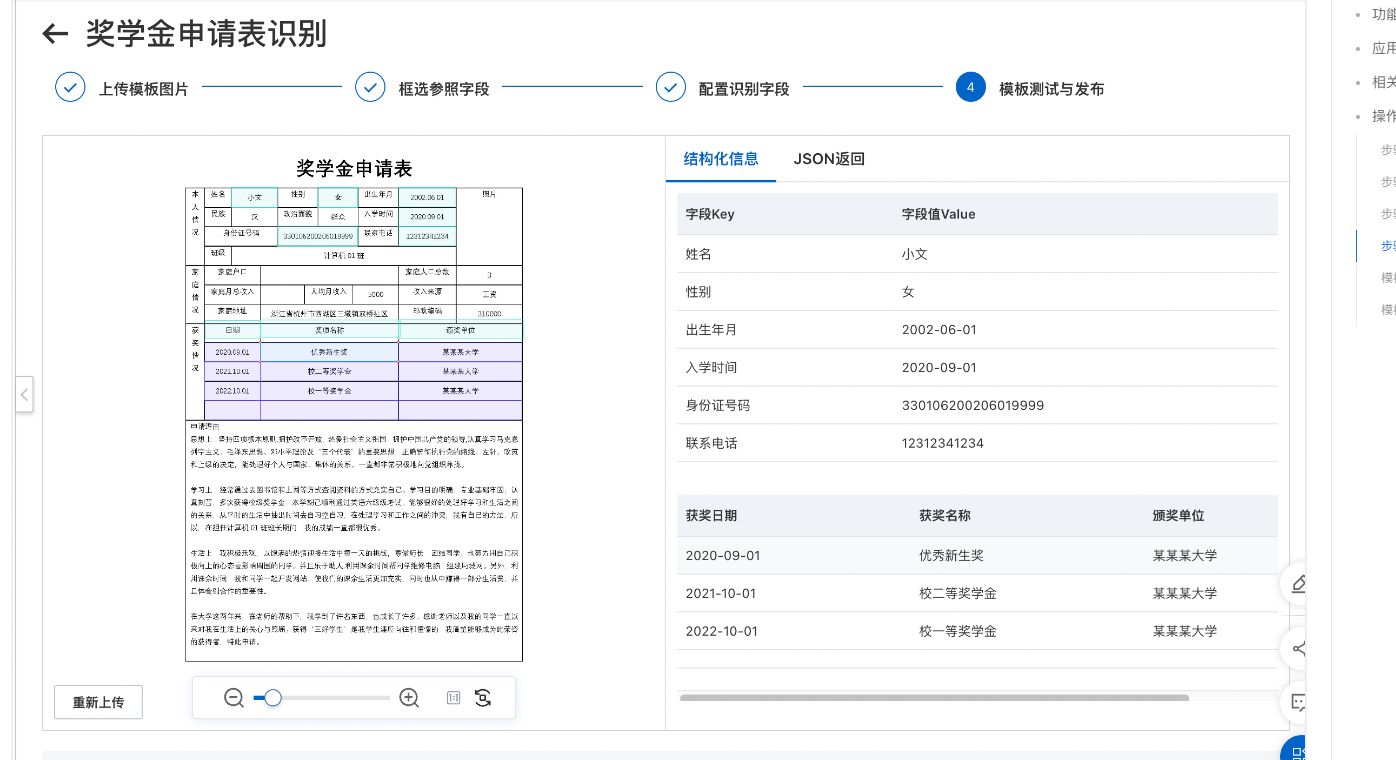Click the 重新上传 button
Screen dimensions: 1396x760
(x=98, y=702)
